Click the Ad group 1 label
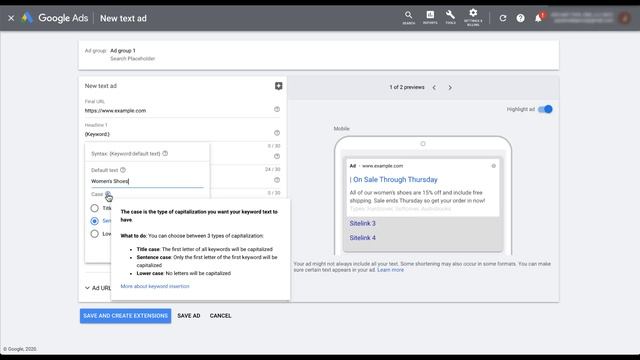Screen dimensions: 640x360 tap(123, 51)
